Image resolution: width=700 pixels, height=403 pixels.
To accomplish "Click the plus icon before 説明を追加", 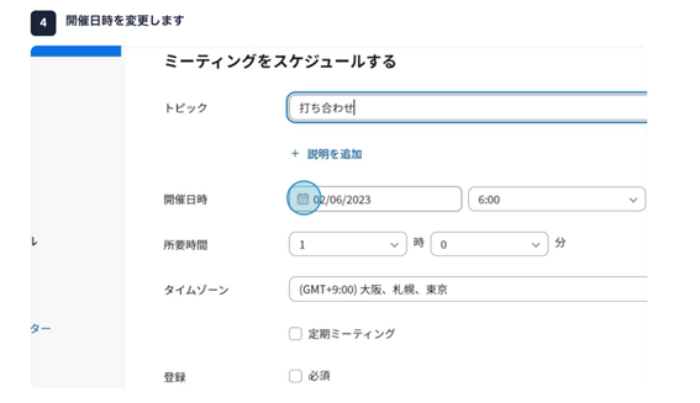I will pos(295,154).
